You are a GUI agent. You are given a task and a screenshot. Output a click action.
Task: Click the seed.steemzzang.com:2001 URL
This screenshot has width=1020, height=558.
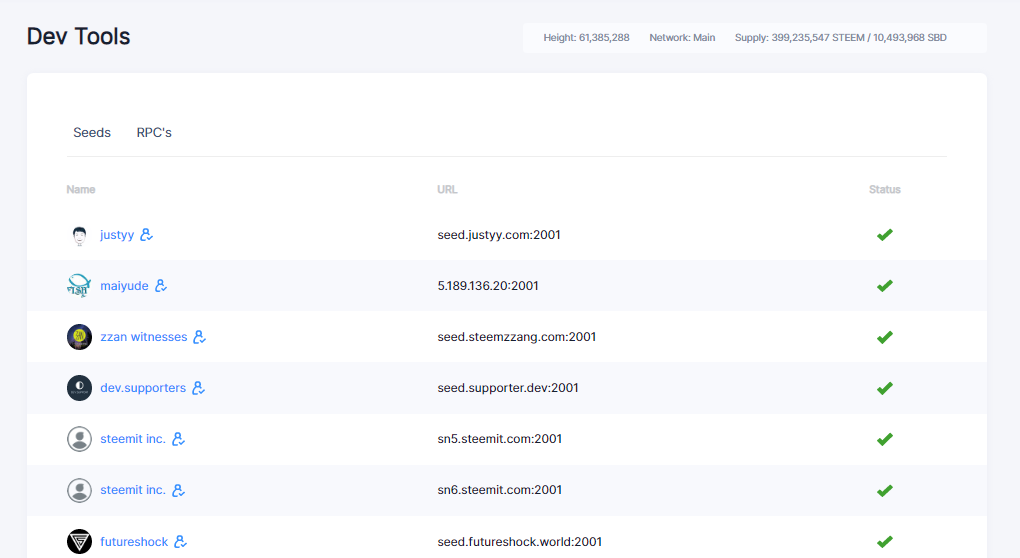pos(517,337)
